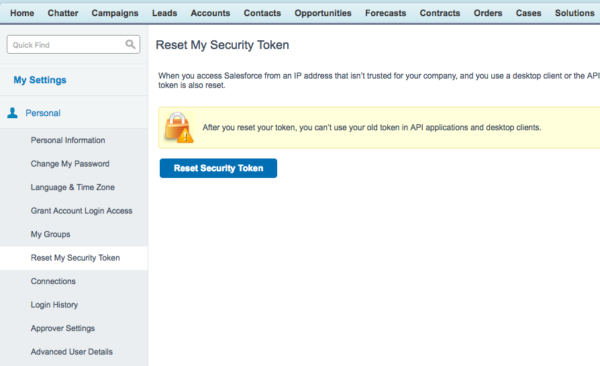Collapse the Personal settings section
Image resolution: width=600 pixels, height=366 pixels.
[x=43, y=113]
